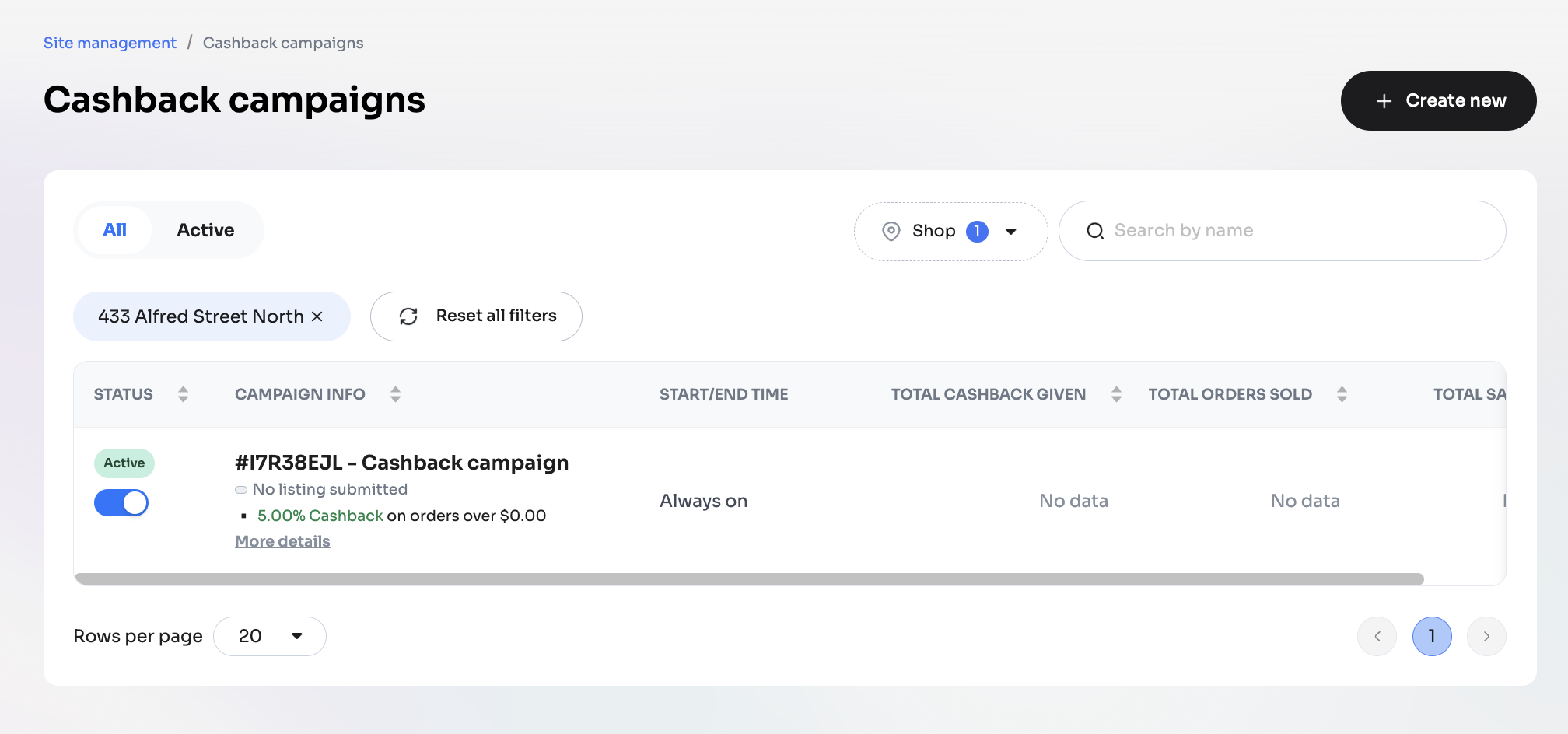Click the magnifier search icon

[x=1095, y=231]
